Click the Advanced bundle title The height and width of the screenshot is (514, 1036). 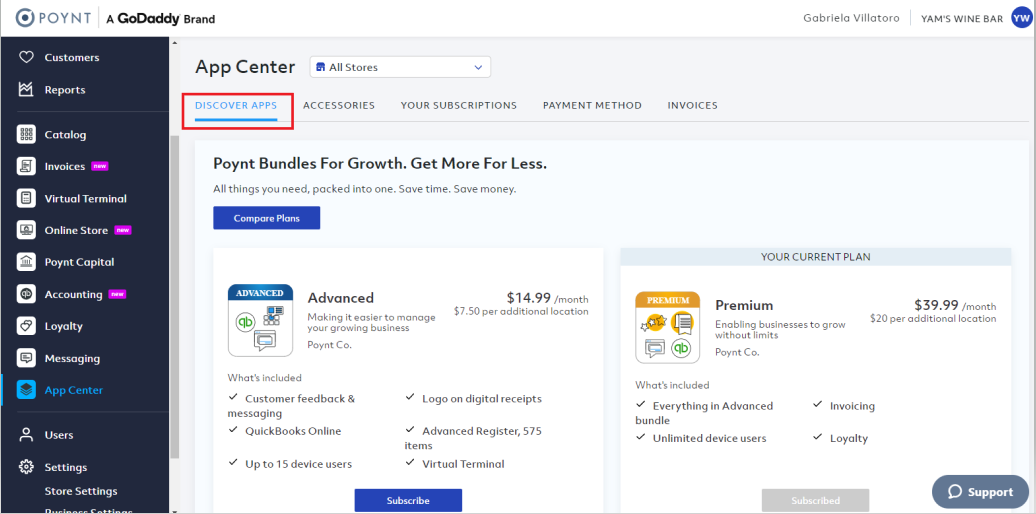pyautogui.click(x=340, y=298)
